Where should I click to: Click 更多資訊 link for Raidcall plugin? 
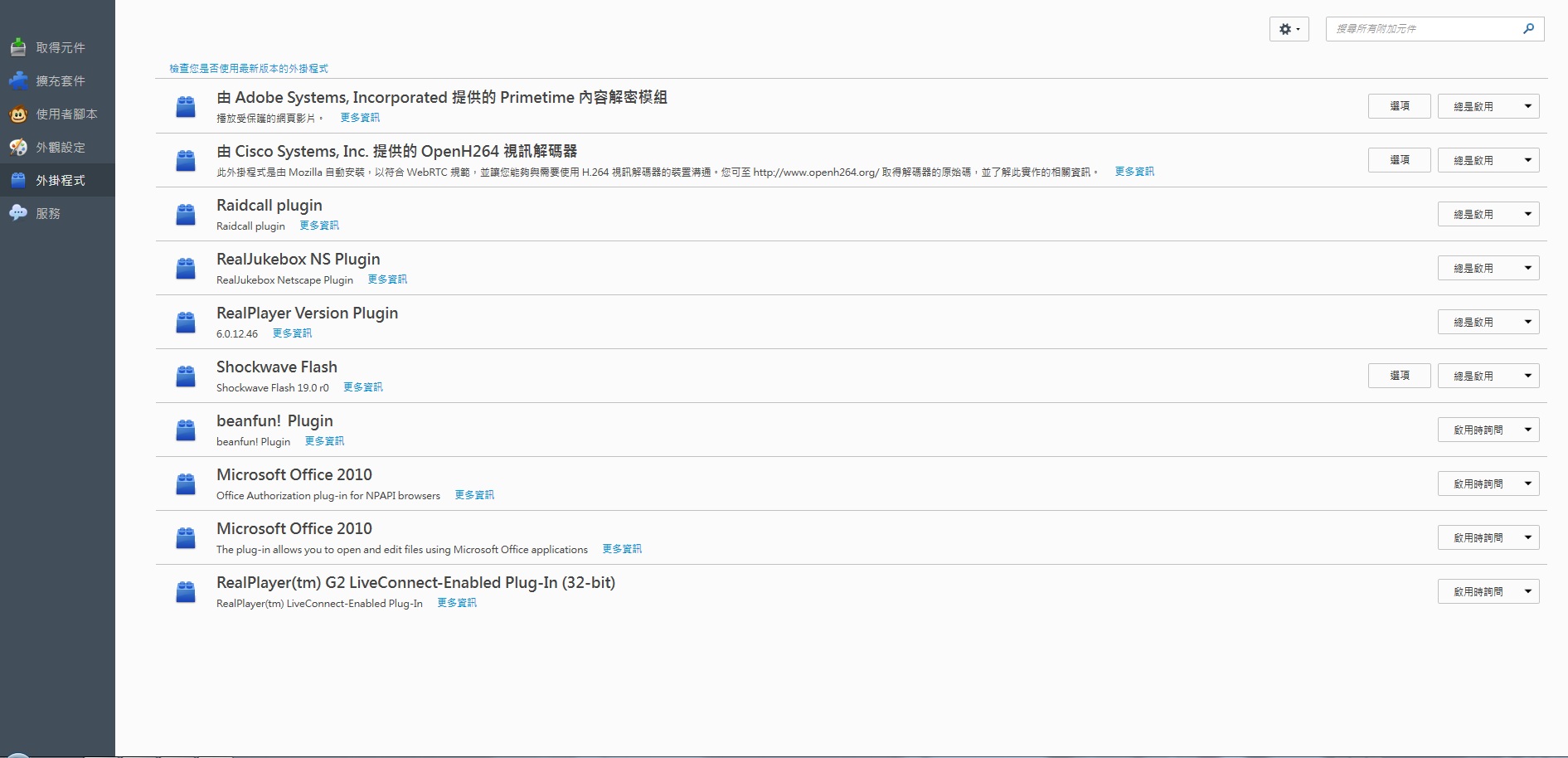tap(319, 226)
